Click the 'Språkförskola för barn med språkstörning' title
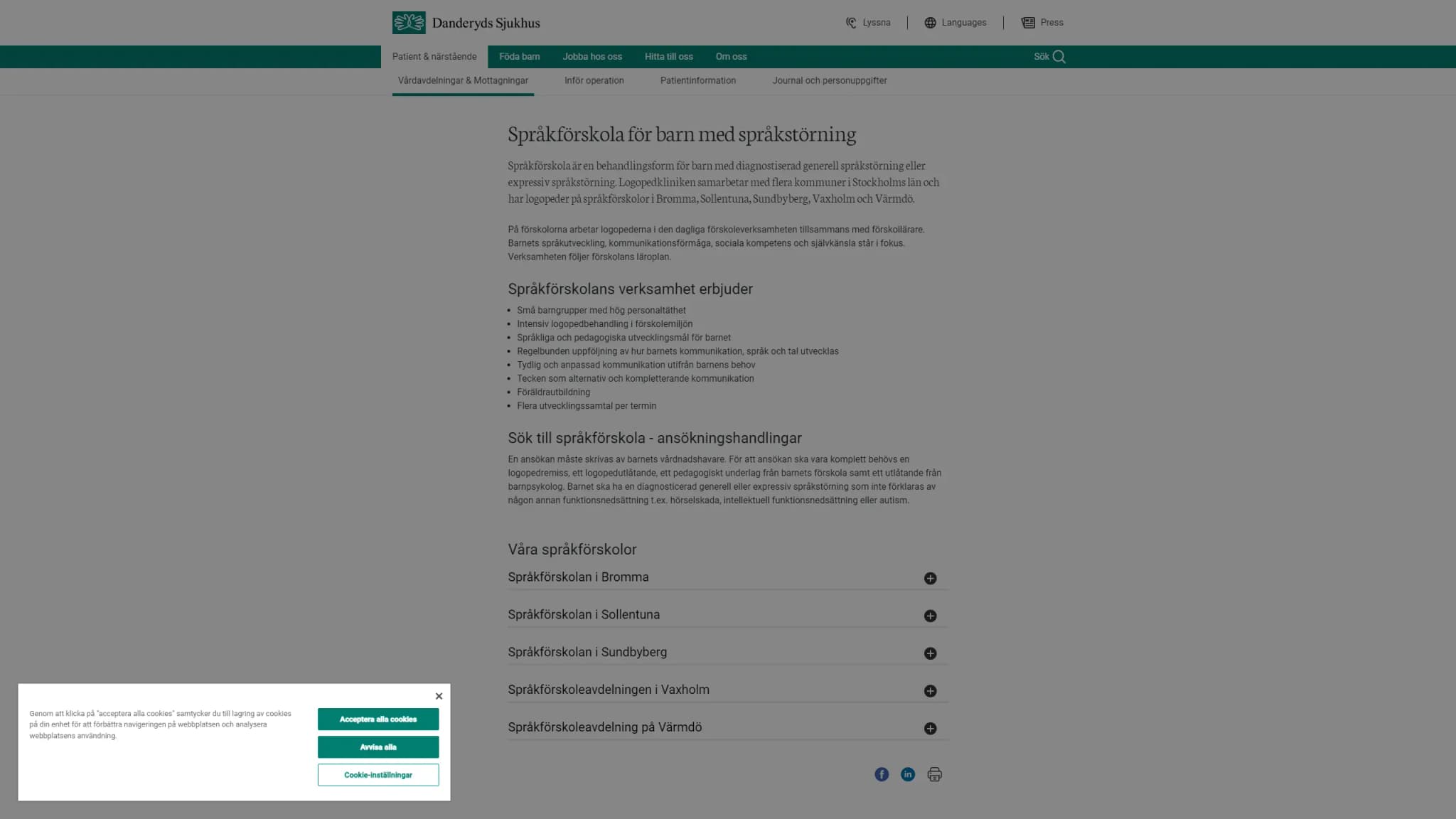1456x819 pixels. [x=682, y=134]
